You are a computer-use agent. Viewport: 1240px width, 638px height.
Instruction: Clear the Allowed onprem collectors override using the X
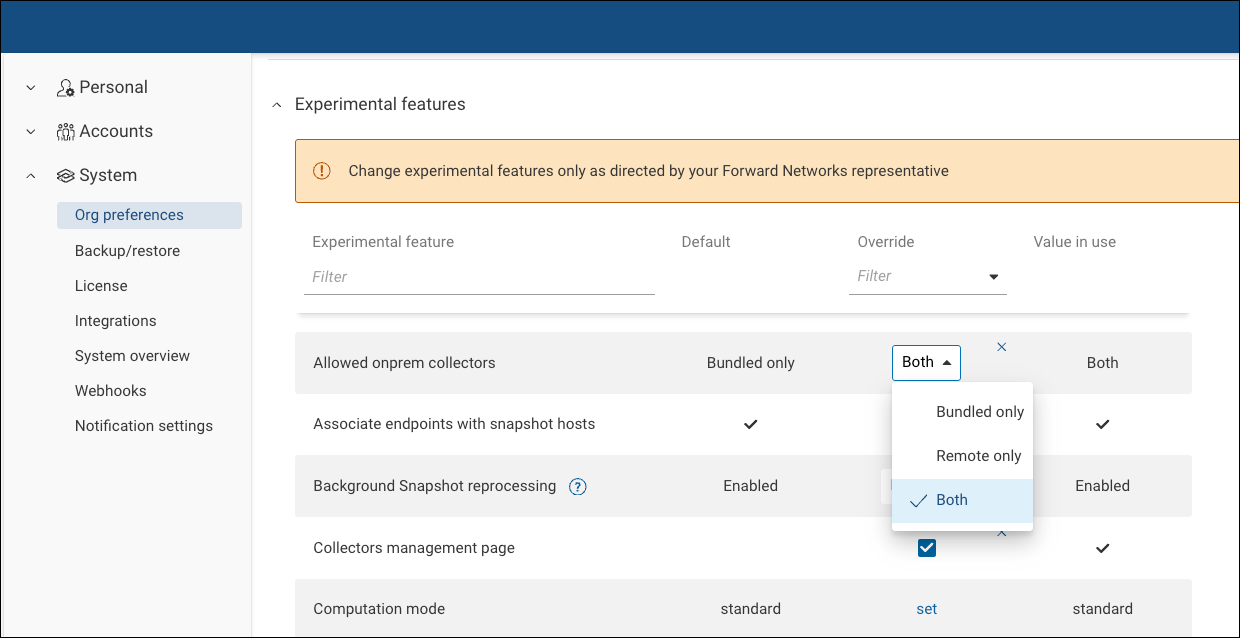[x=1001, y=346]
